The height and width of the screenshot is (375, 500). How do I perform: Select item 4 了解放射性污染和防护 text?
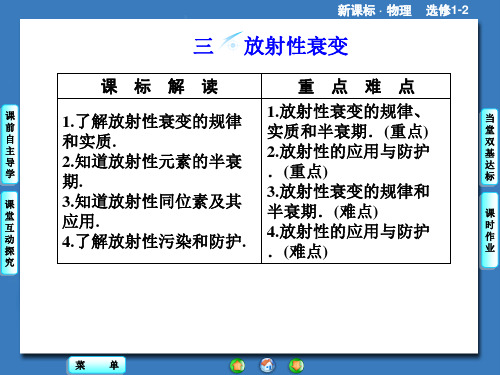pos(154,242)
